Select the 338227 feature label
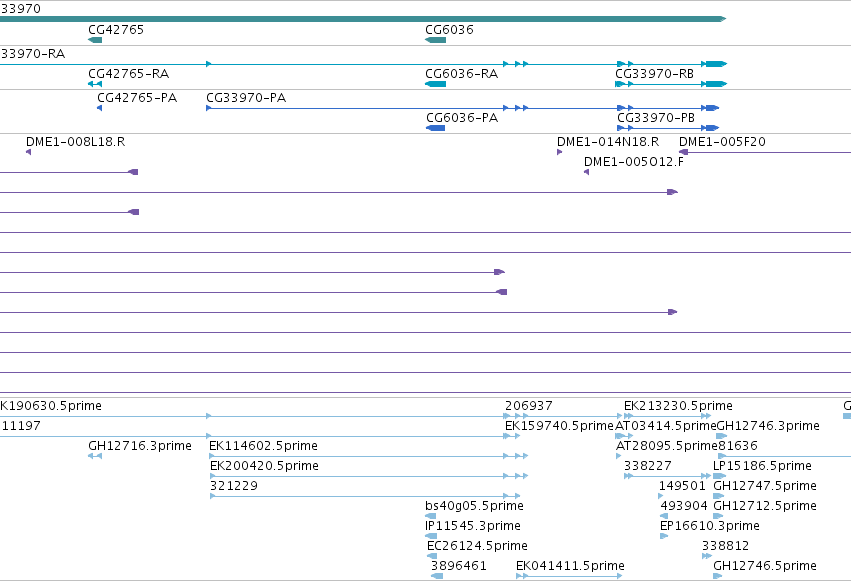The width and height of the screenshot is (851, 581). pyautogui.click(x=647, y=466)
